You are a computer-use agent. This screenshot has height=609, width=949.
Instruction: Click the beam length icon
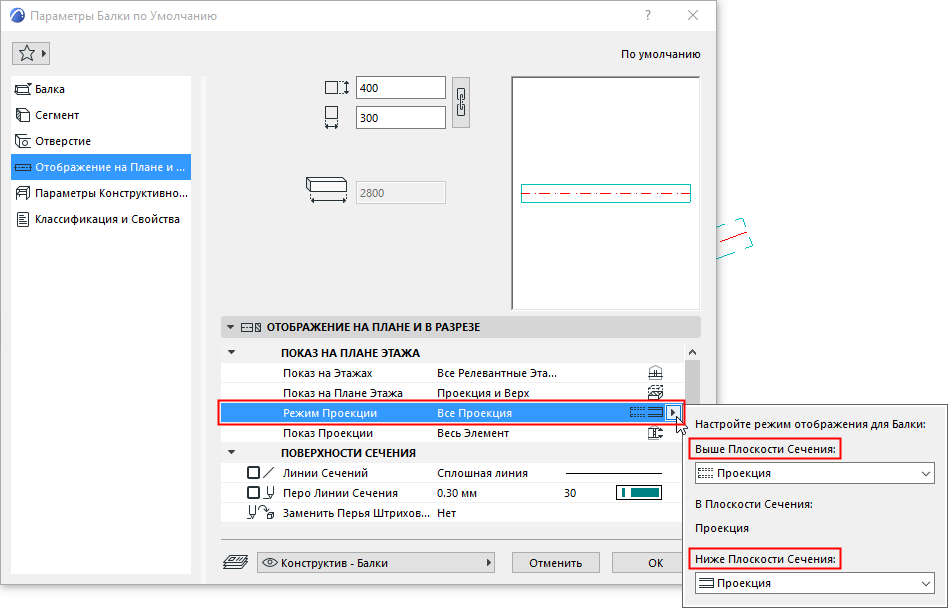327,189
